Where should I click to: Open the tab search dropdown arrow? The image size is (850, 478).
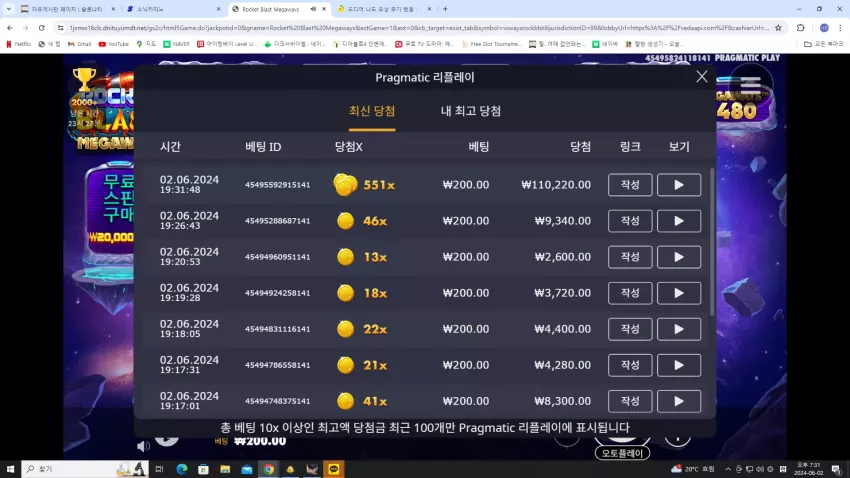click(x=9, y=9)
